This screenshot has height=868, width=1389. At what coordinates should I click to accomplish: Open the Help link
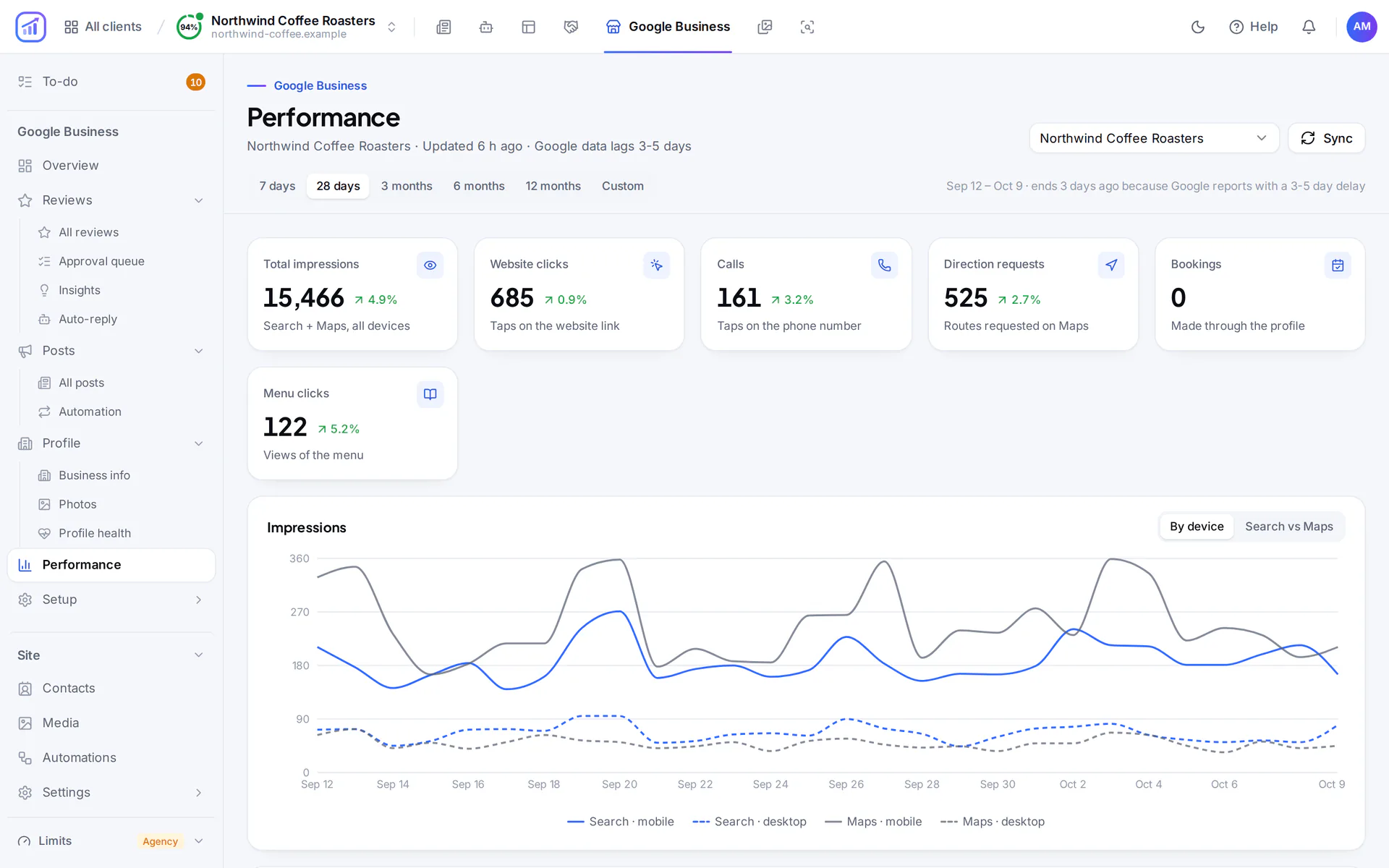(1254, 27)
